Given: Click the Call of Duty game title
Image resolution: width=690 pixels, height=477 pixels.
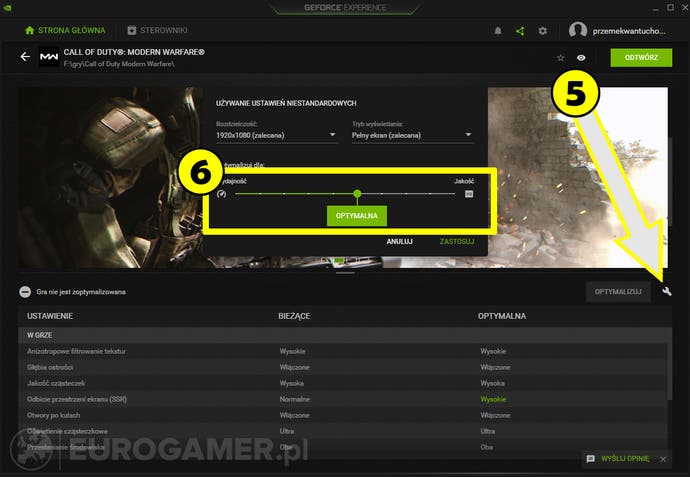Looking at the screenshot, I should 134,52.
